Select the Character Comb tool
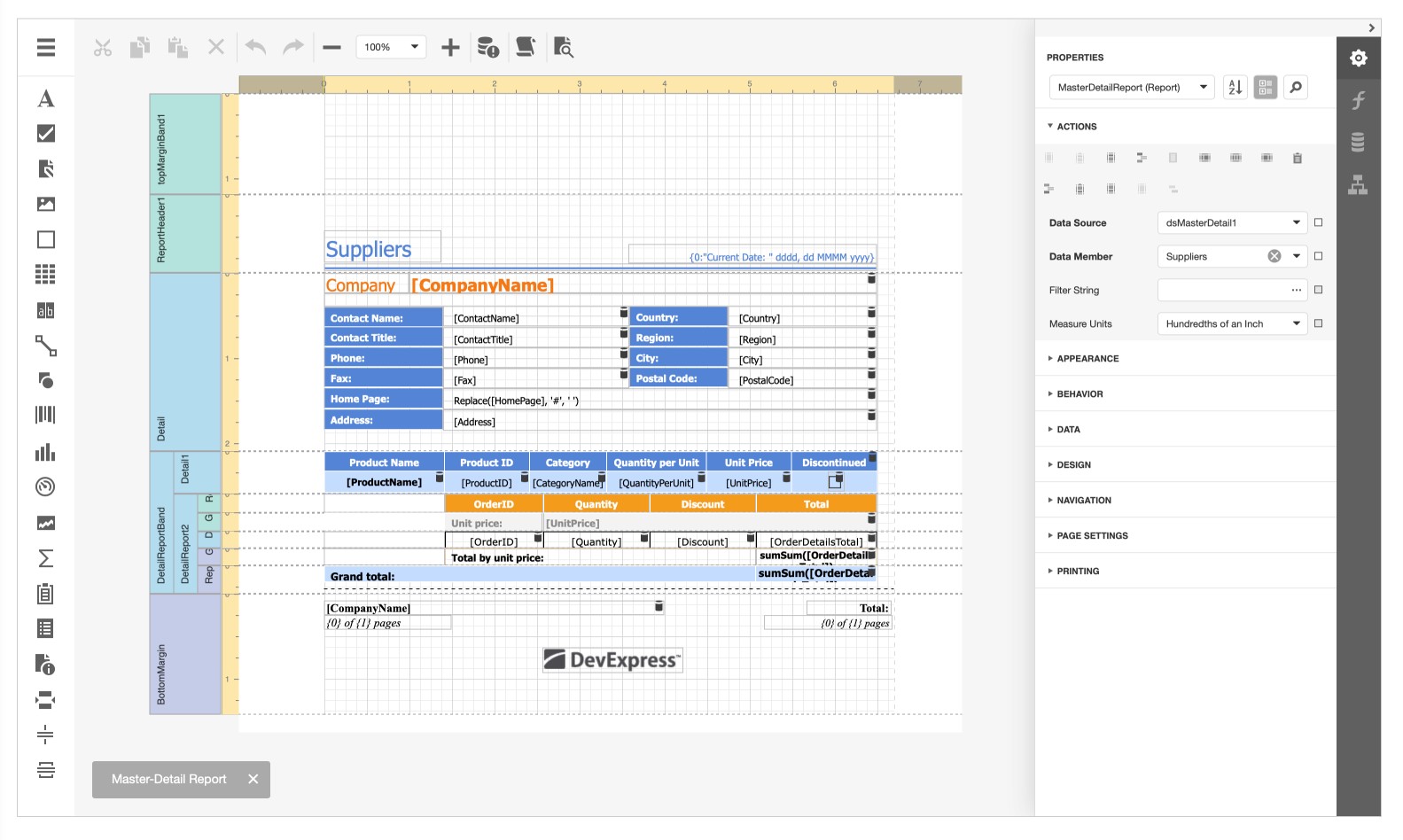Viewport: 1403px width, 840px height. [46, 310]
